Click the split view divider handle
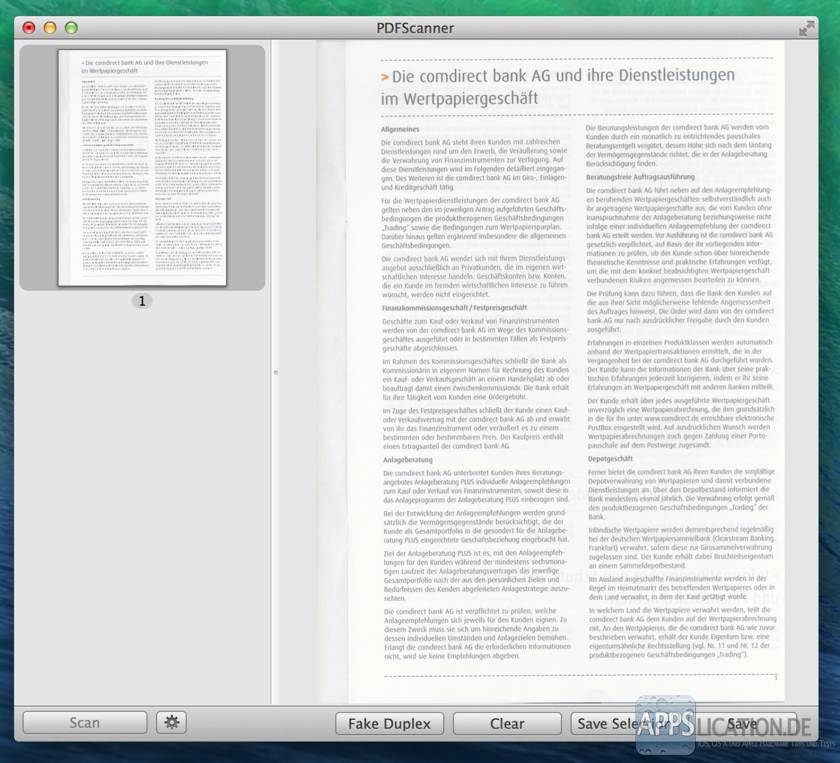Screen dimensions: 840x763 [275, 372]
